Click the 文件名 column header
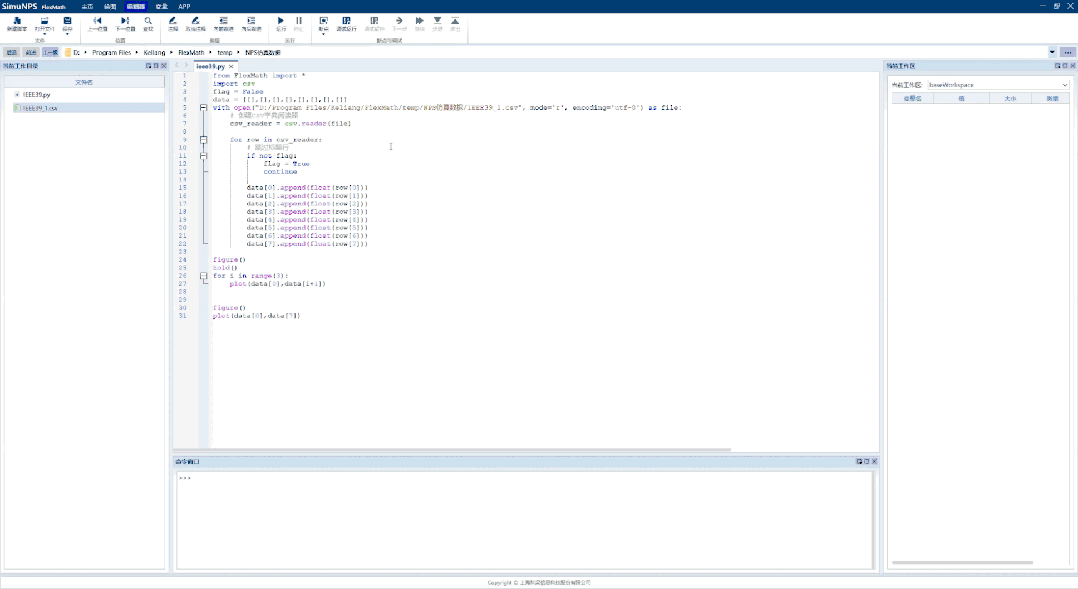Screen dimensions: 1078x589 84,82
